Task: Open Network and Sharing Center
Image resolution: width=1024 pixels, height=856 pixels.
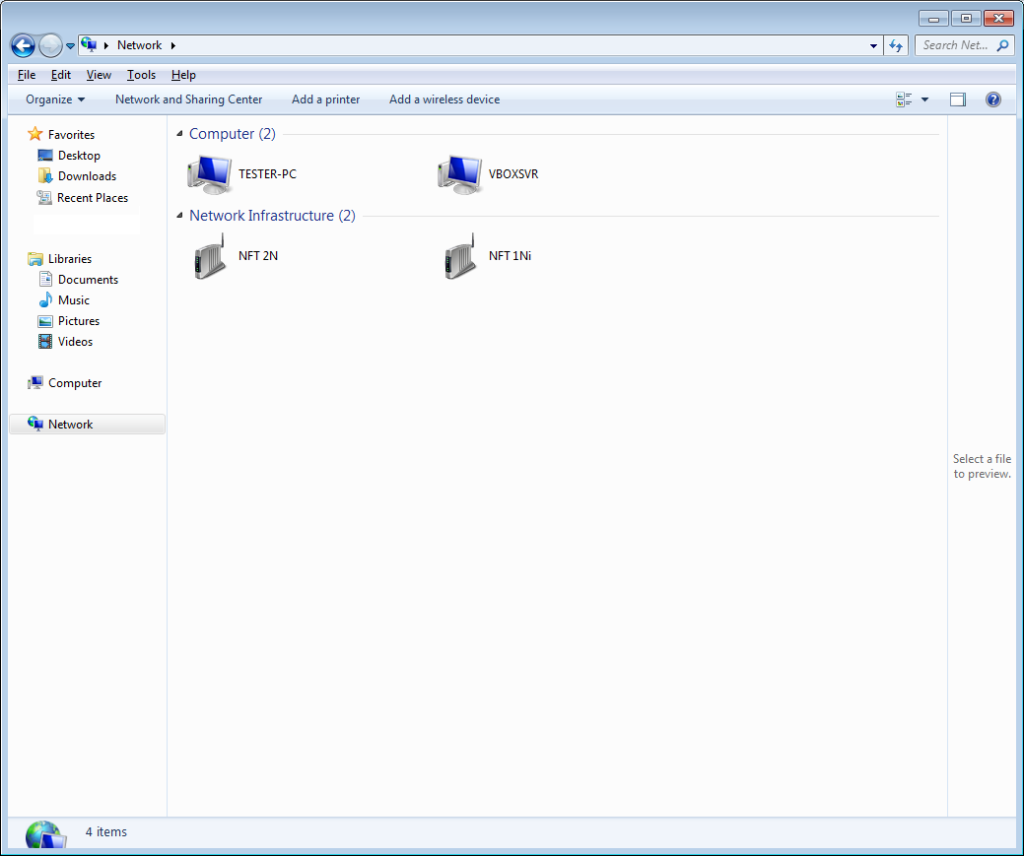Action: point(188,99)
